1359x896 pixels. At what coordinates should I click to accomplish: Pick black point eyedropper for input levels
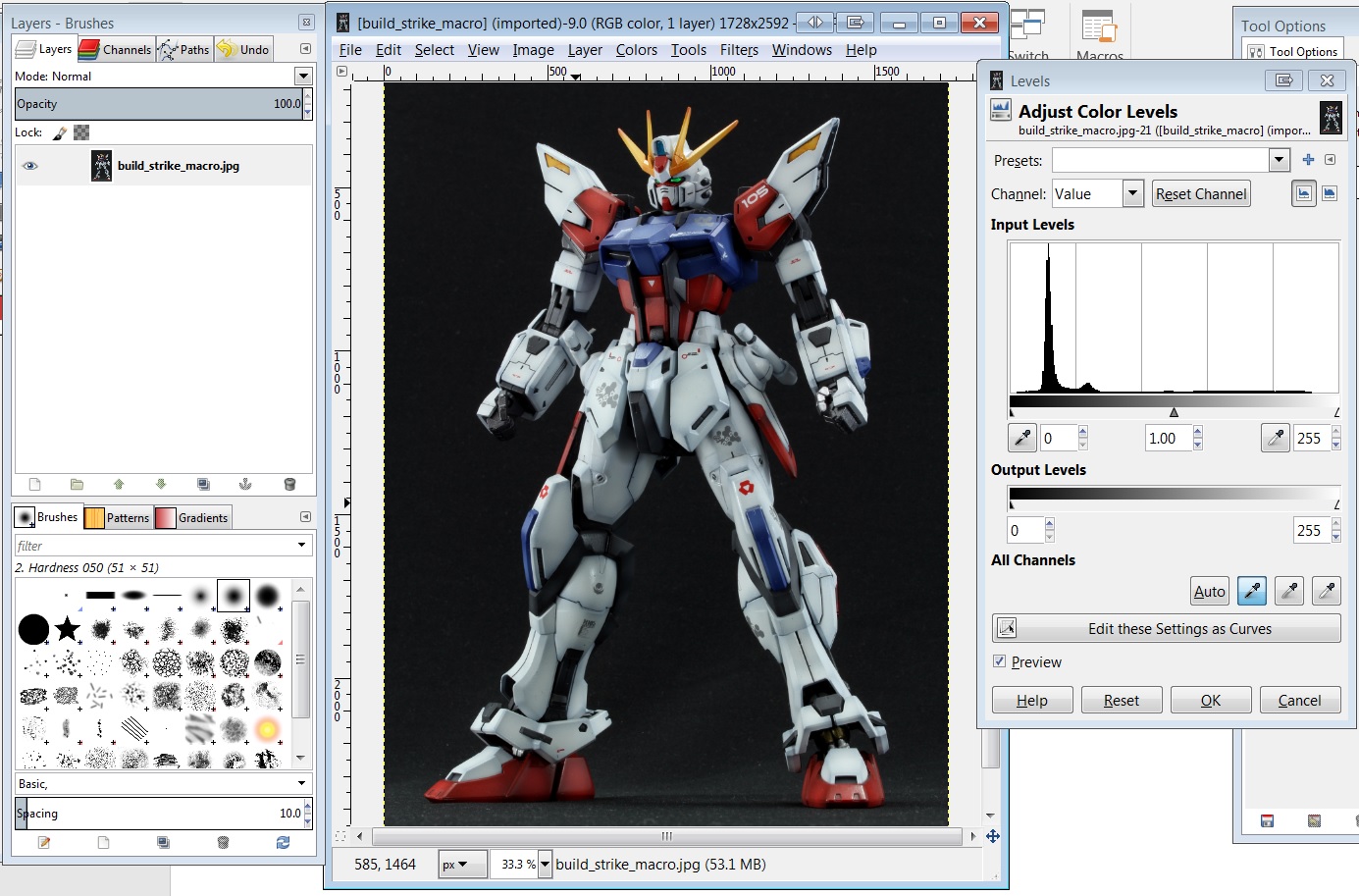(x=1022, y=438)
